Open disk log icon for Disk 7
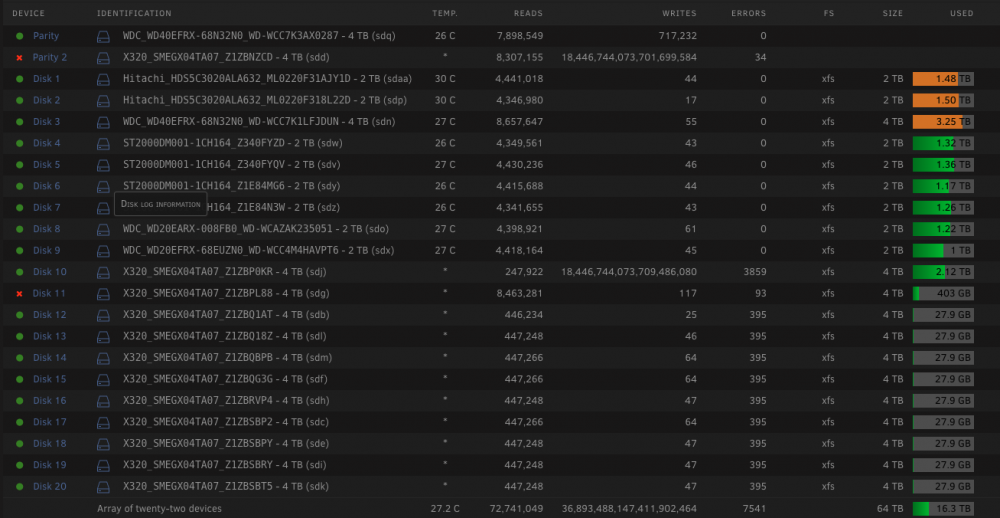The width and height of the screenshot is (1000, 518). point(103,208)
